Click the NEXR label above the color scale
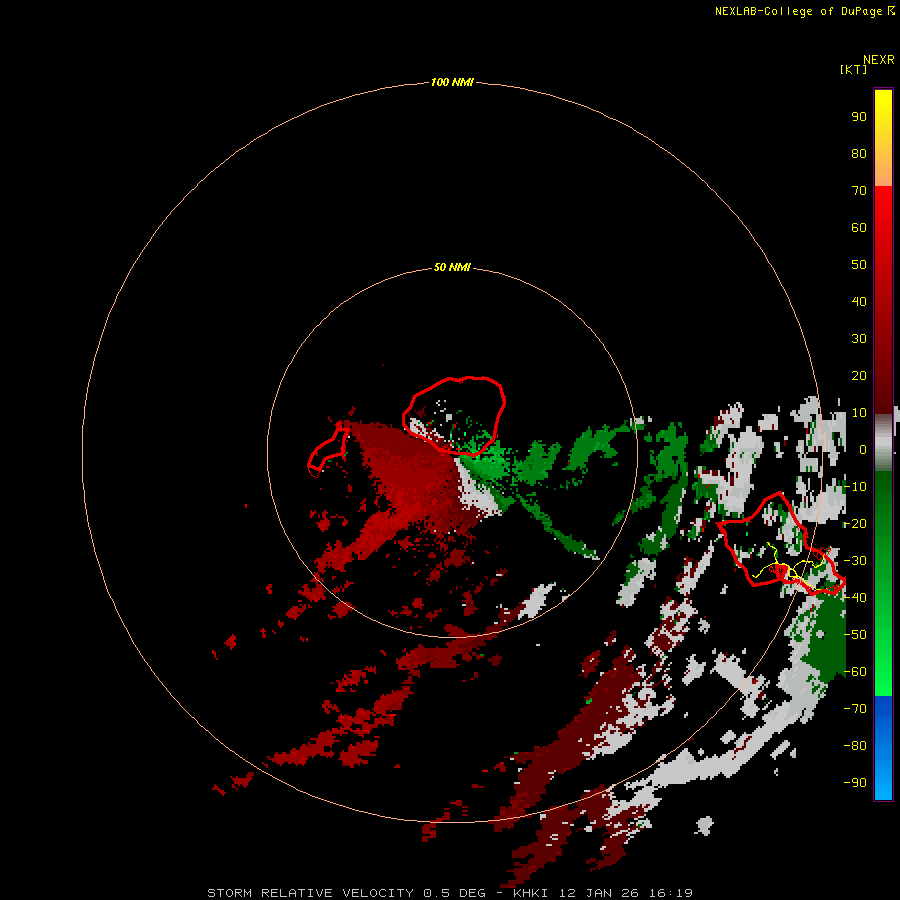The image size is (900, 900). (878, 60)
